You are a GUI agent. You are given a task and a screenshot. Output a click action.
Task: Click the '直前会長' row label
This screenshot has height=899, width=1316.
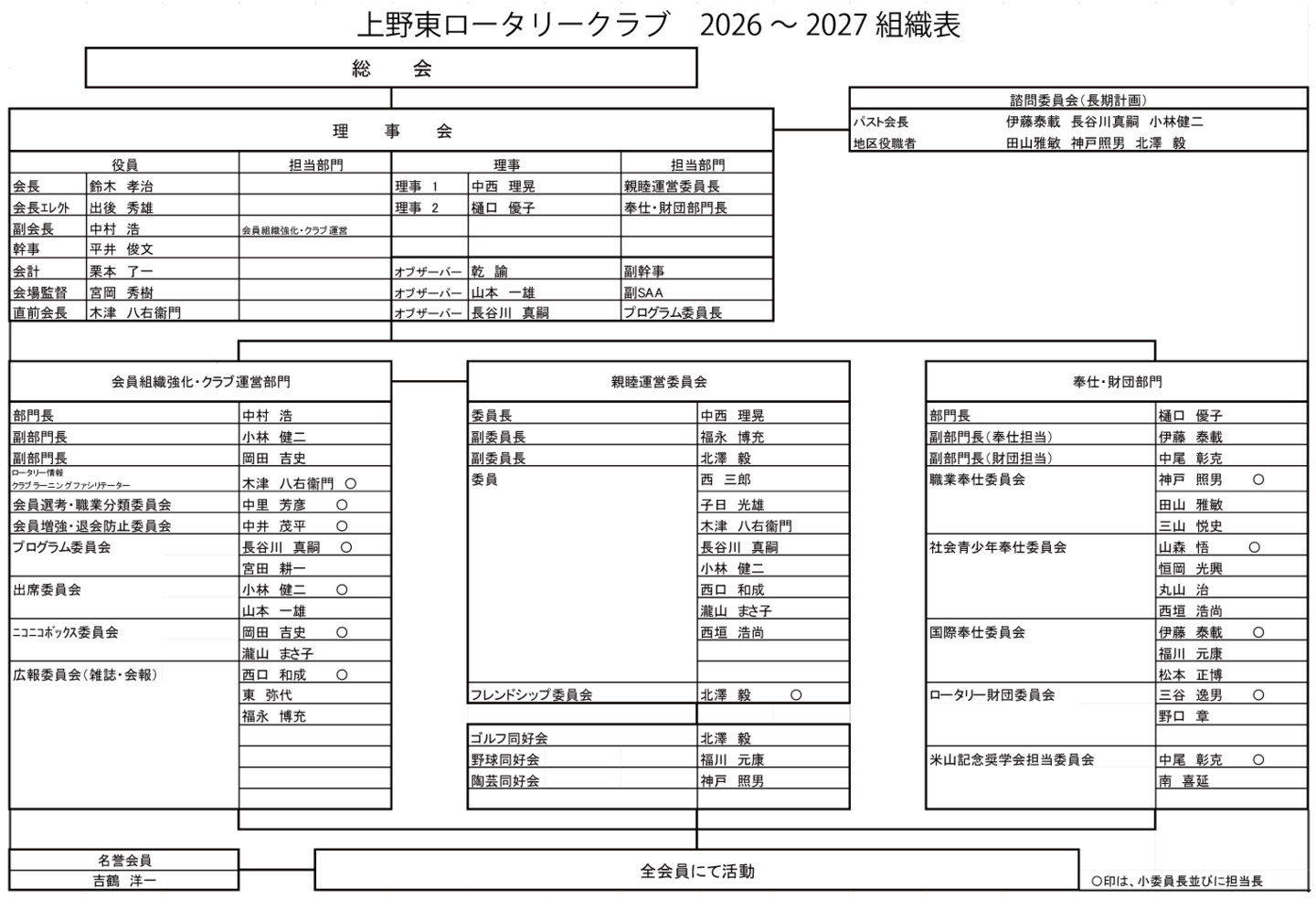click(x=40, y=312)
